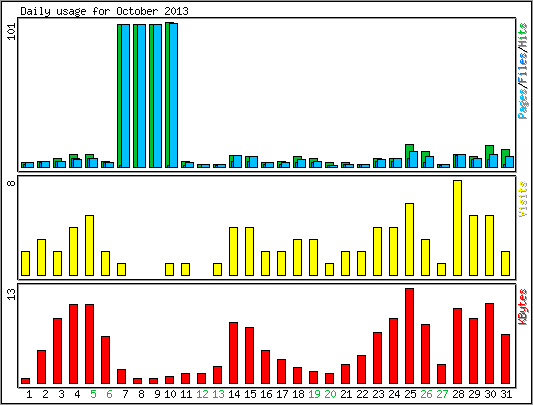This screenshot has height=405, width=533.
Task: Click day label "31" on the bottom axis
Action: [506, 394]
